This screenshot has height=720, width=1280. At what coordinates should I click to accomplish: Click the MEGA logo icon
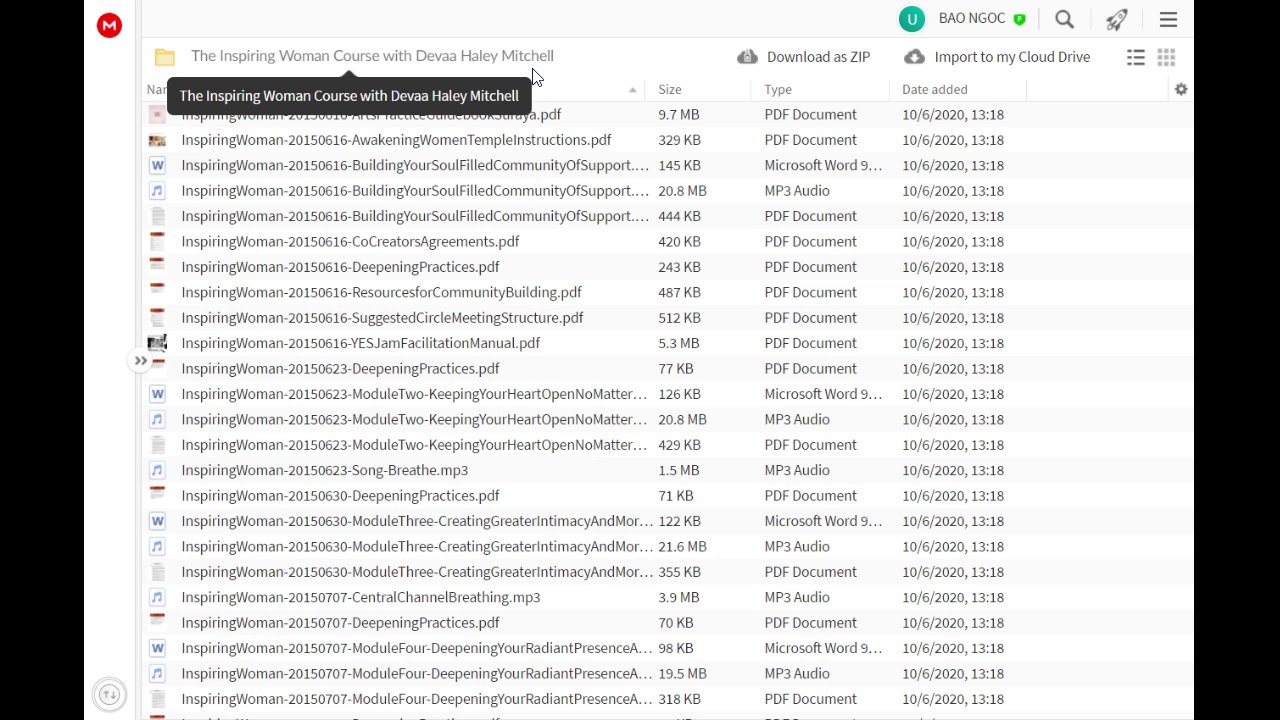pyautogui.click(x=109, y=26)
